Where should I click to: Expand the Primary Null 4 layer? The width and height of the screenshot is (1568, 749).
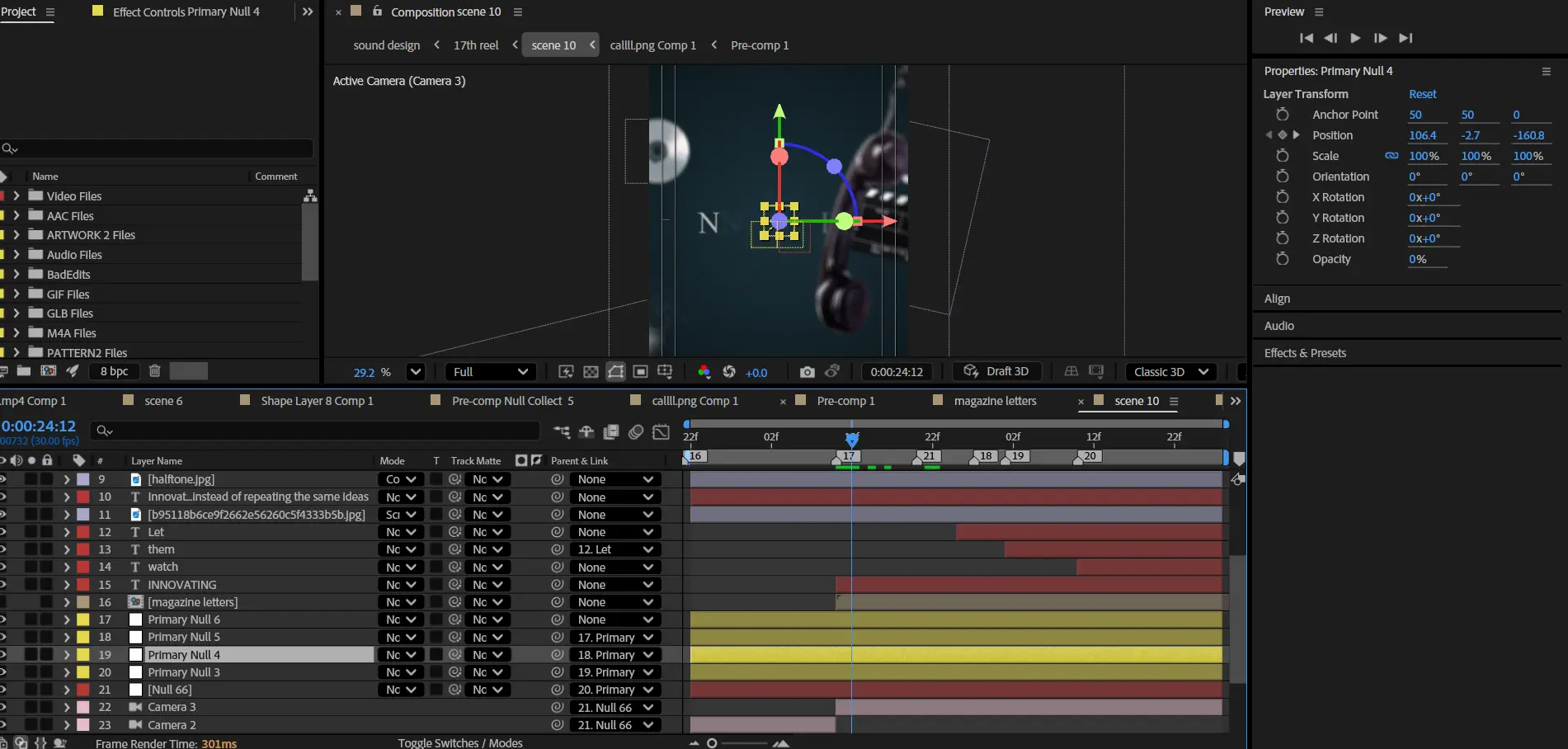[x=66, y=655]
